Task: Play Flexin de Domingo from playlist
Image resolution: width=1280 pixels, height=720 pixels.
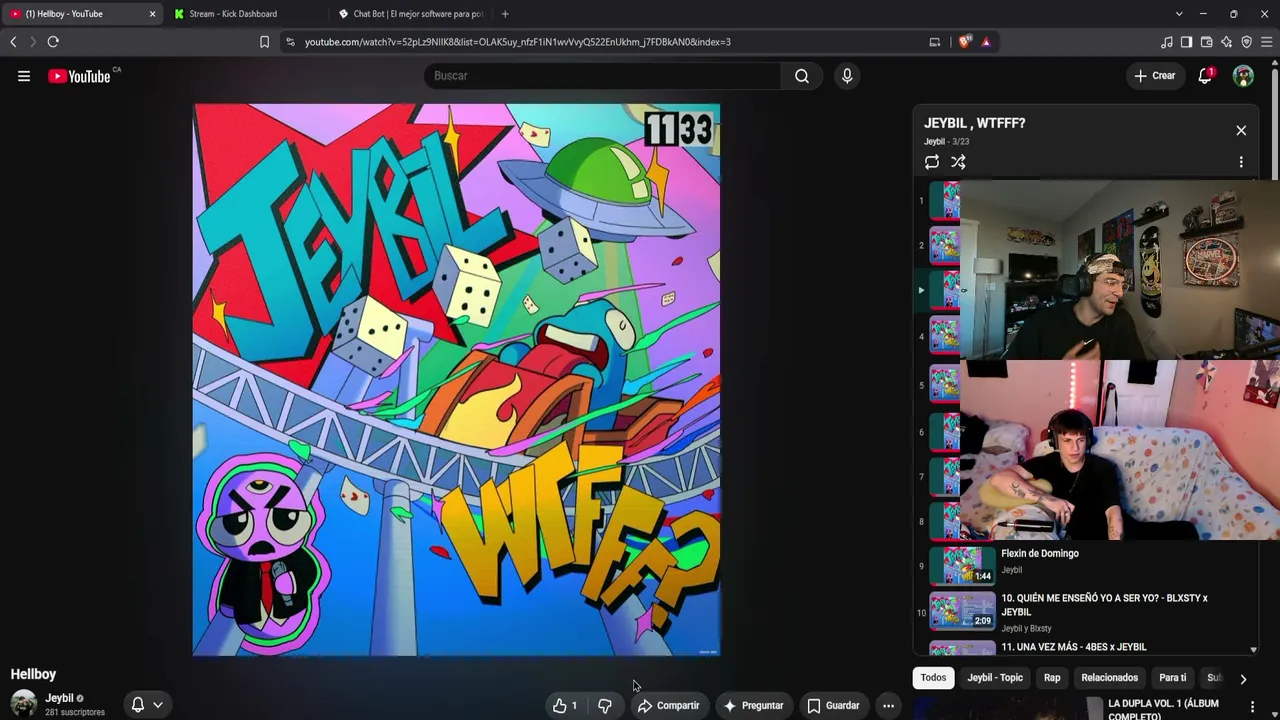Action: pos(1040,554)
